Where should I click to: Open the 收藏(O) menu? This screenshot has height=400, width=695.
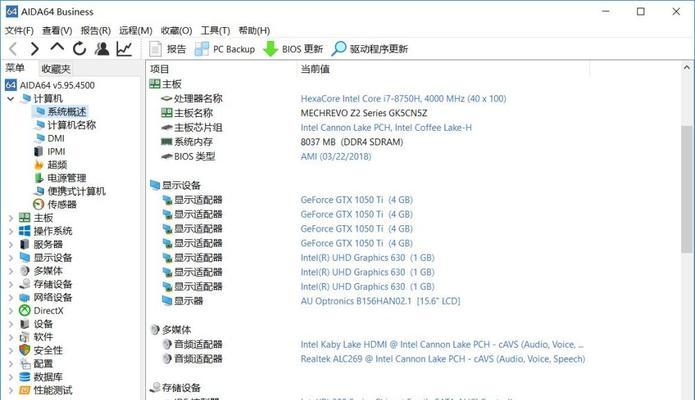(x=176, y=31)
